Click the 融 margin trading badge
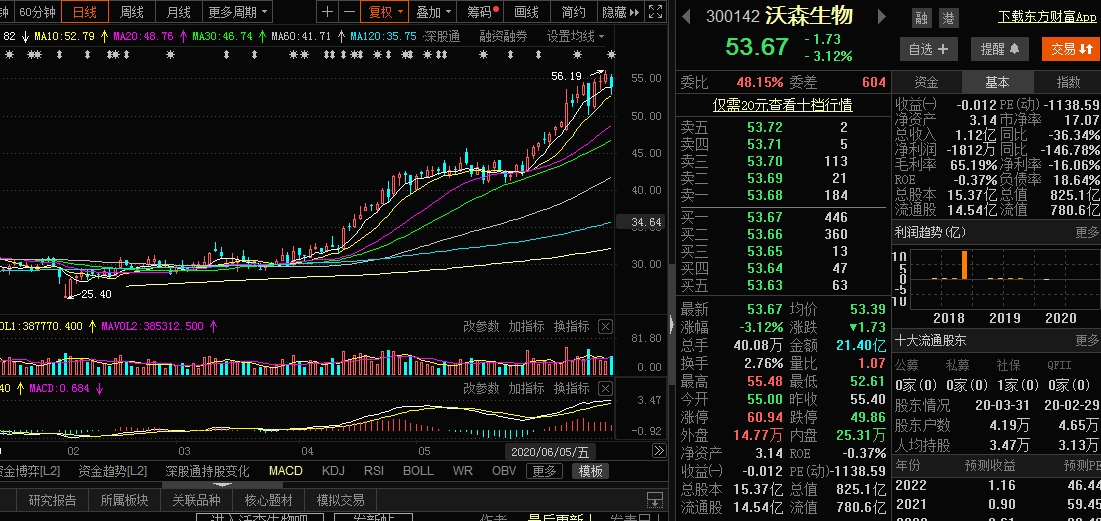This screenshot has width=1101, height=521. coord(922,19)
